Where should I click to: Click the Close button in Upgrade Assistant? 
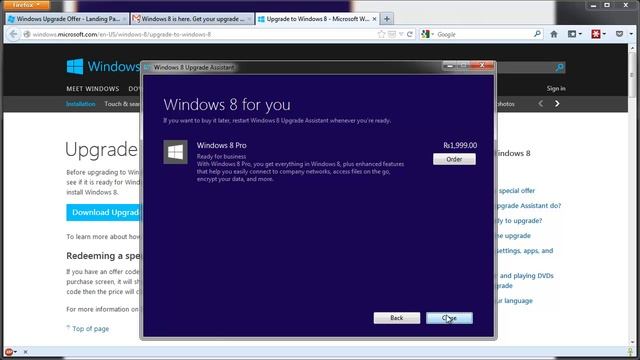click(449, 318)
